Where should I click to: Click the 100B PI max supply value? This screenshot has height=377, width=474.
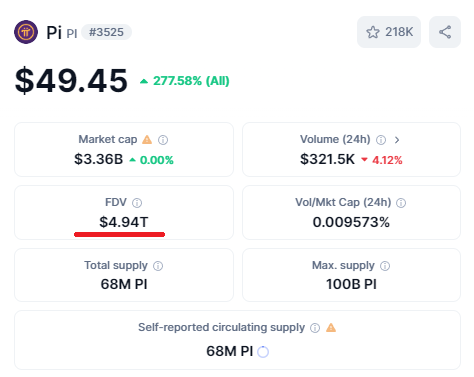click(x=351, y=284)
